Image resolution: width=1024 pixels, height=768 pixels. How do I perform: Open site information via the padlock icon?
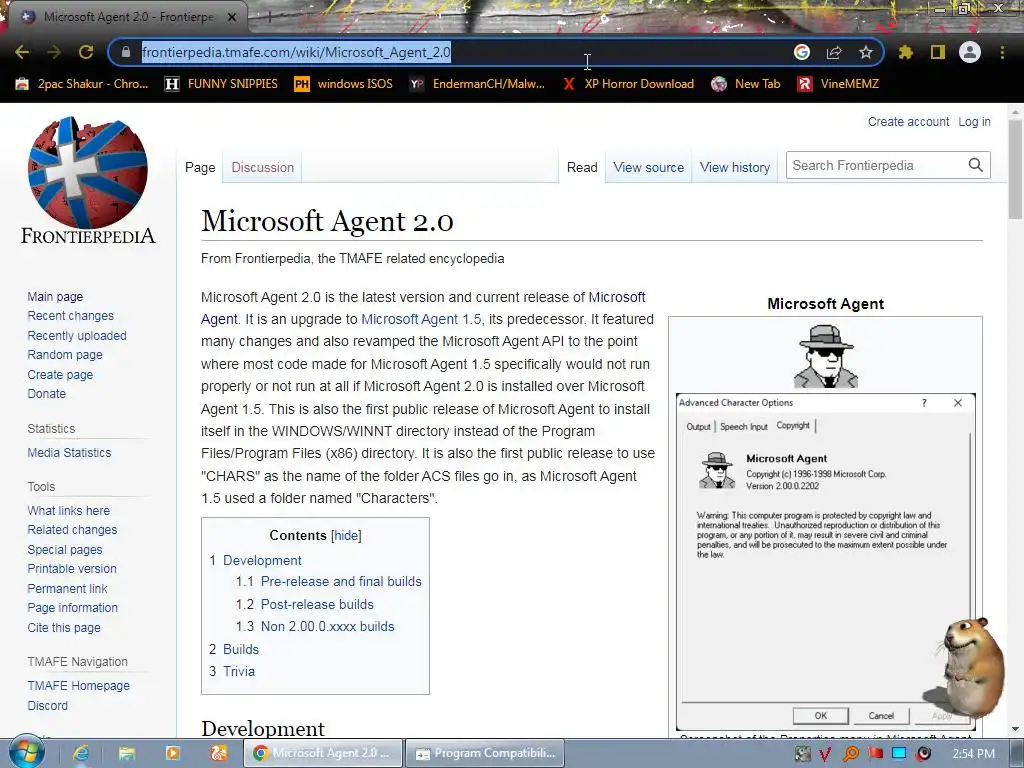(126, 52)
